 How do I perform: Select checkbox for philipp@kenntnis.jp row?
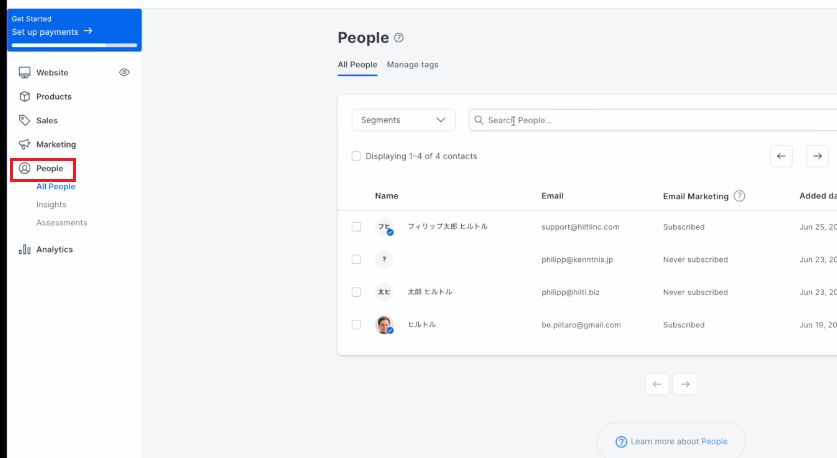tap(356, 259)
